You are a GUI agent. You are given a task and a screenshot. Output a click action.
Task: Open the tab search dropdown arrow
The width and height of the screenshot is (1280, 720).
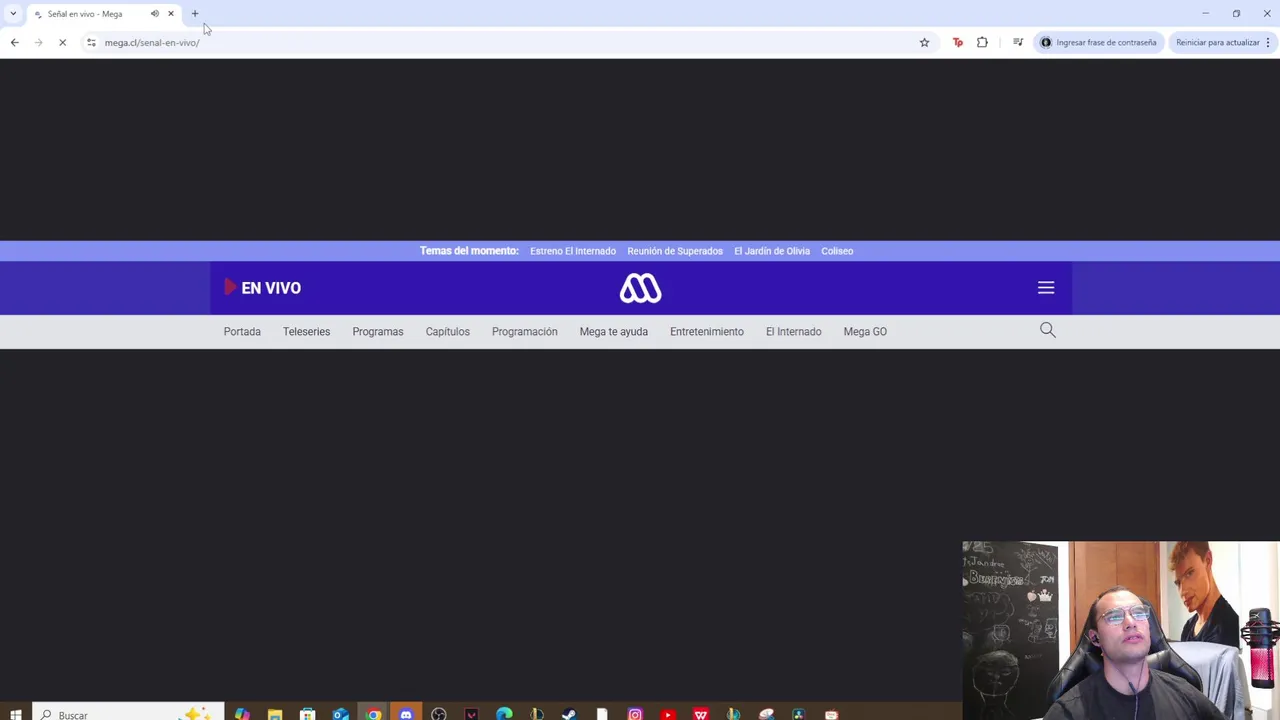pyautogui.click(x=13, y=14)
